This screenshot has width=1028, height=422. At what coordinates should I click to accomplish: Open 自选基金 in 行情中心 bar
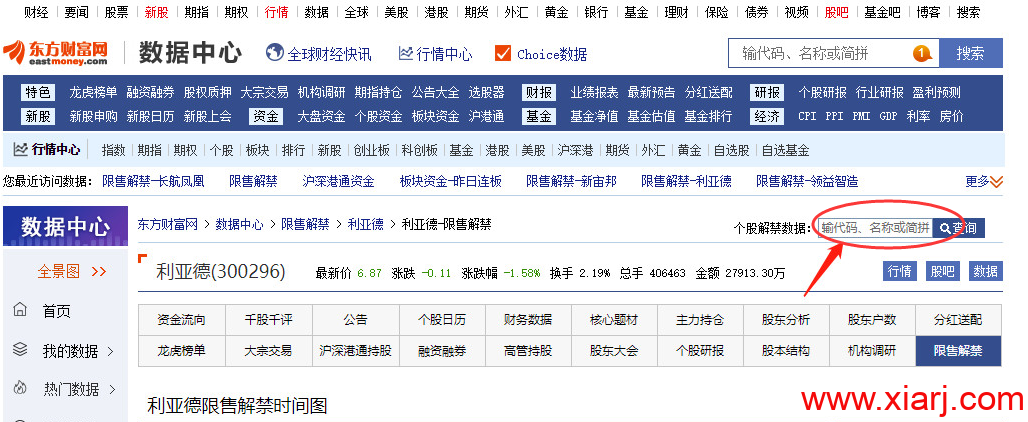pos(785,151)
